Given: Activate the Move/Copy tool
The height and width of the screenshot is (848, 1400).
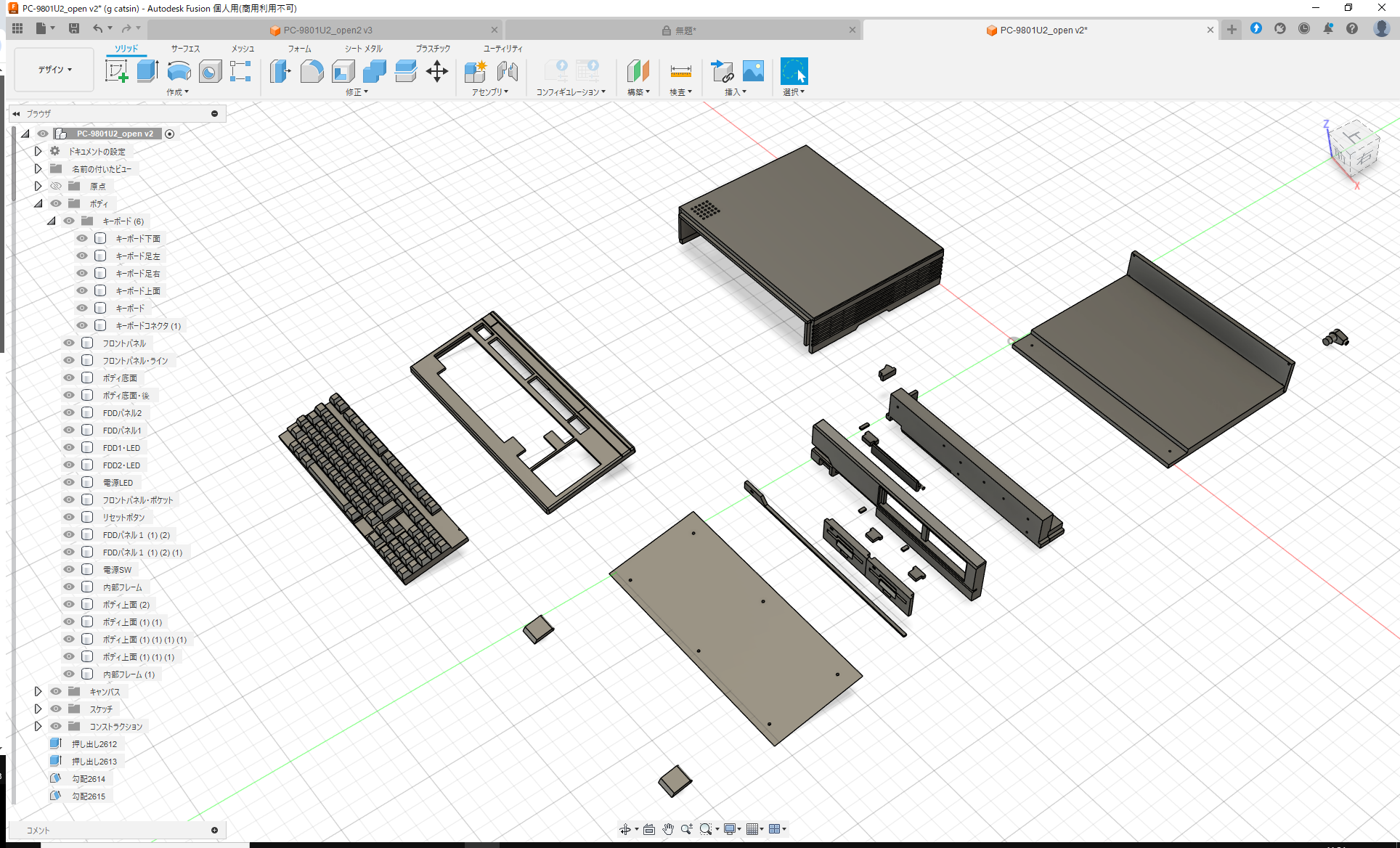Looking at the screenshot, I should click(x=437, y=71).
